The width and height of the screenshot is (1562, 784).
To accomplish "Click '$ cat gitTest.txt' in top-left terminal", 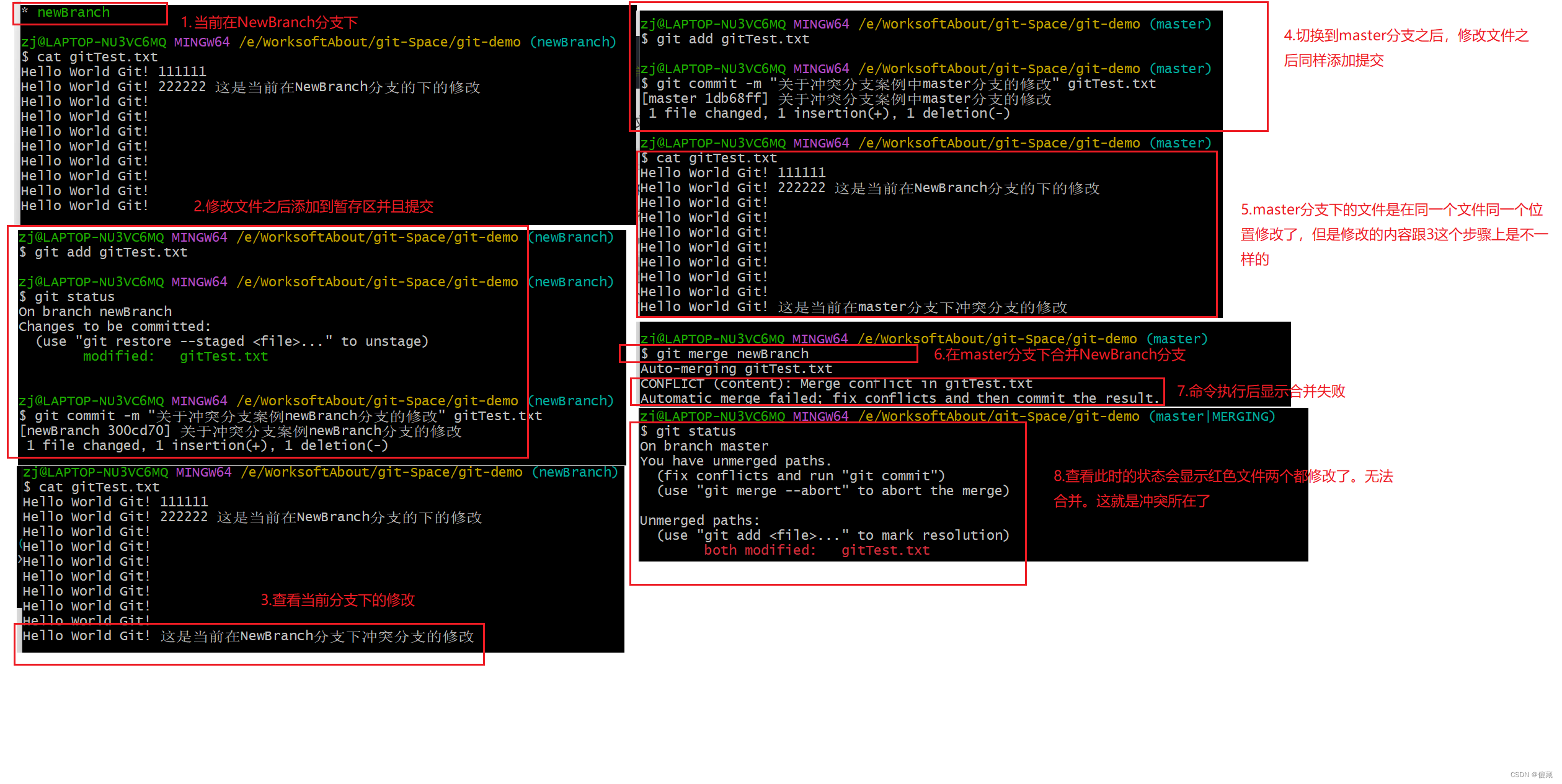I will 89,57.
